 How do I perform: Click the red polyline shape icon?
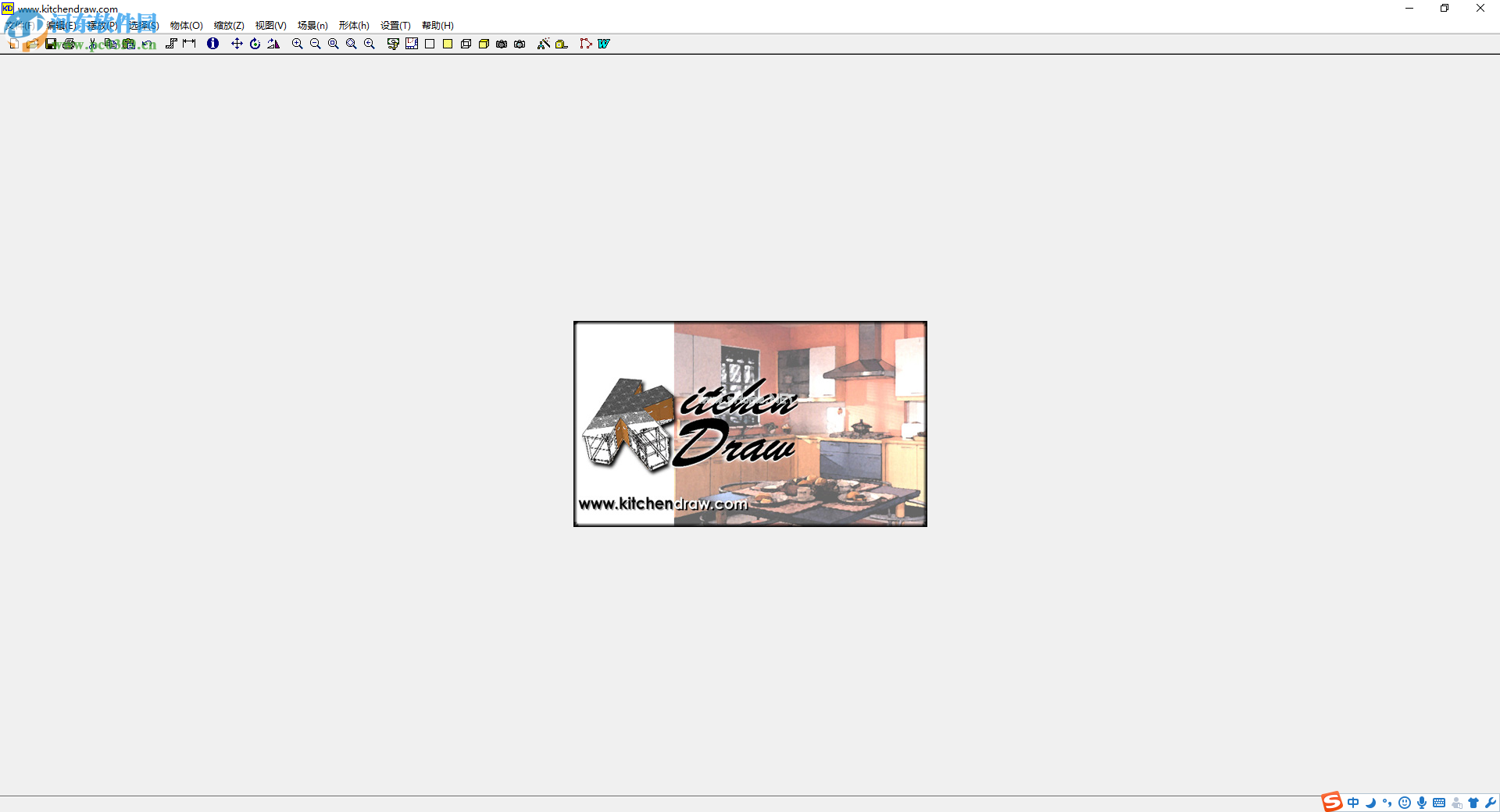pyautogui.click(x=585, y=44)
